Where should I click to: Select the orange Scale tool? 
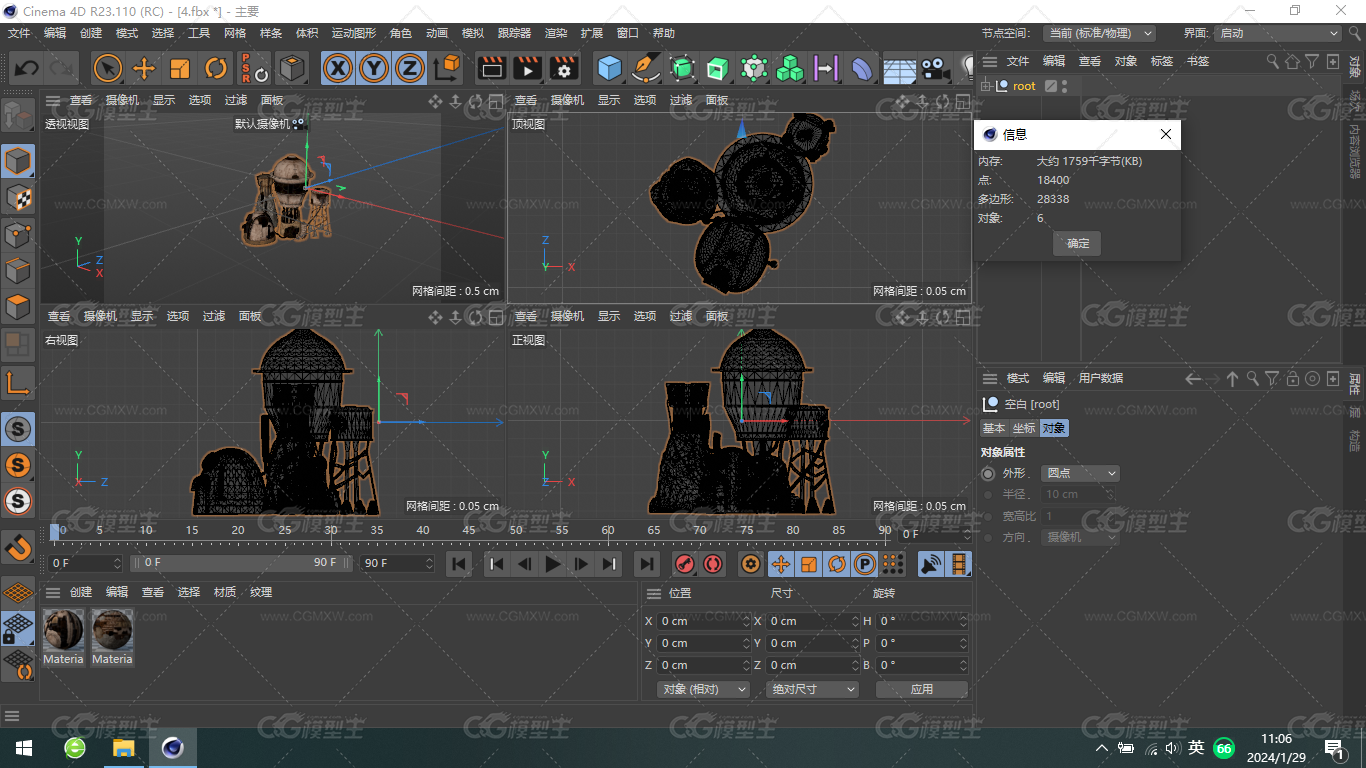pos(180,68)
